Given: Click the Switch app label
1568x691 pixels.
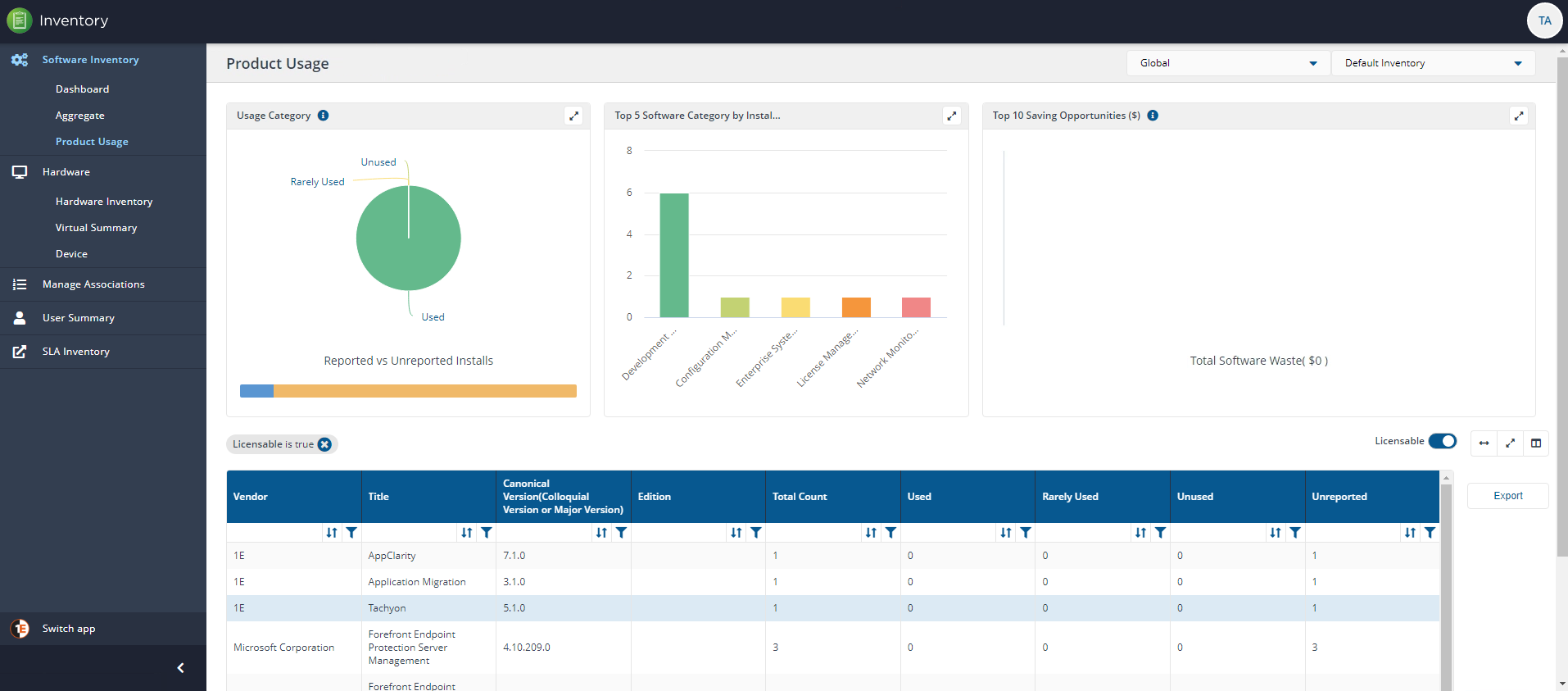Looking at the screenshot, I should (69, 629).
